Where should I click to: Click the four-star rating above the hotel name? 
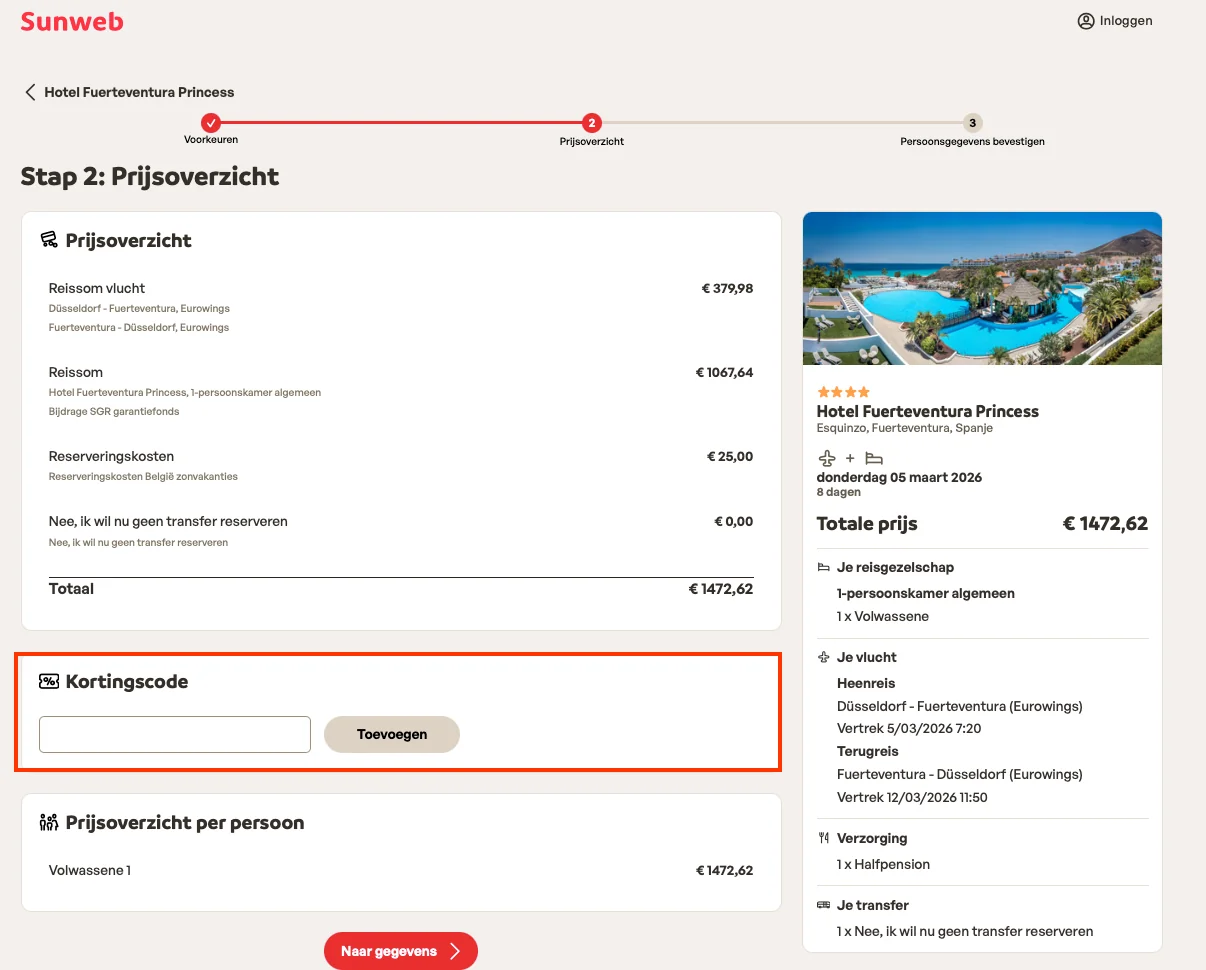click(x=843, y=392)
